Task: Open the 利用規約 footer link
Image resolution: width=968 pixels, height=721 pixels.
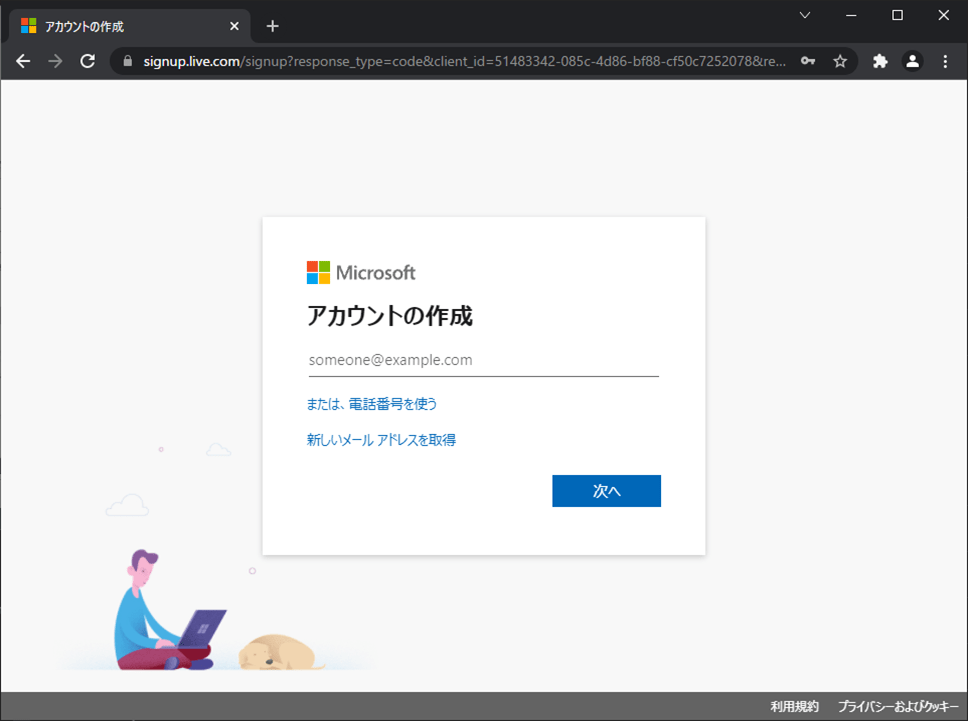Action: 794,706
